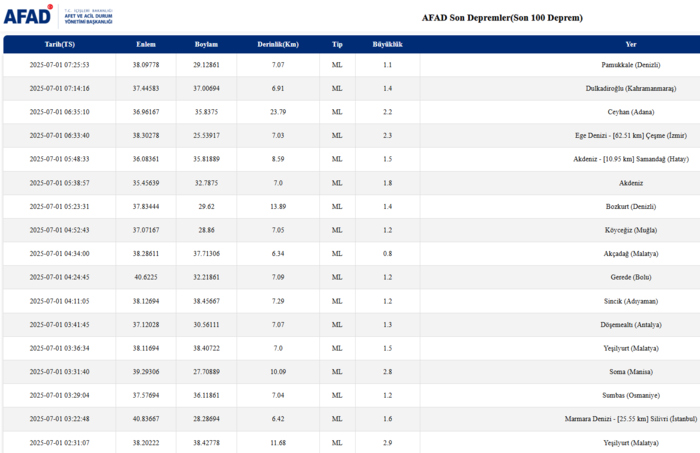Click the Yer column header
The image size is (700, 453).
click(x=630, y=45)
